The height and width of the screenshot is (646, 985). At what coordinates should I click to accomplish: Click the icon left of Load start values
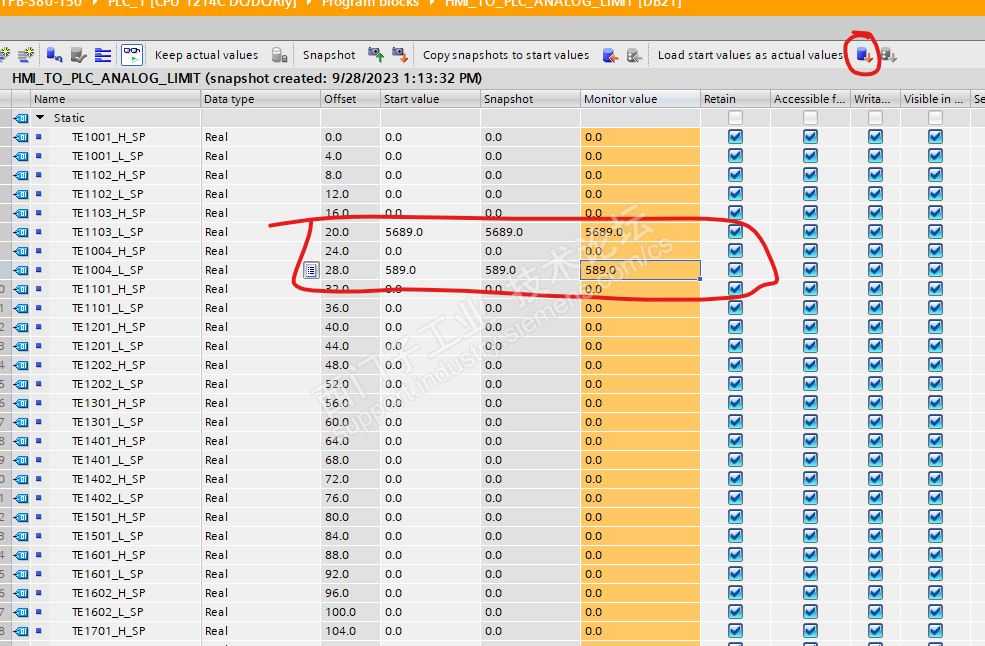633,55
